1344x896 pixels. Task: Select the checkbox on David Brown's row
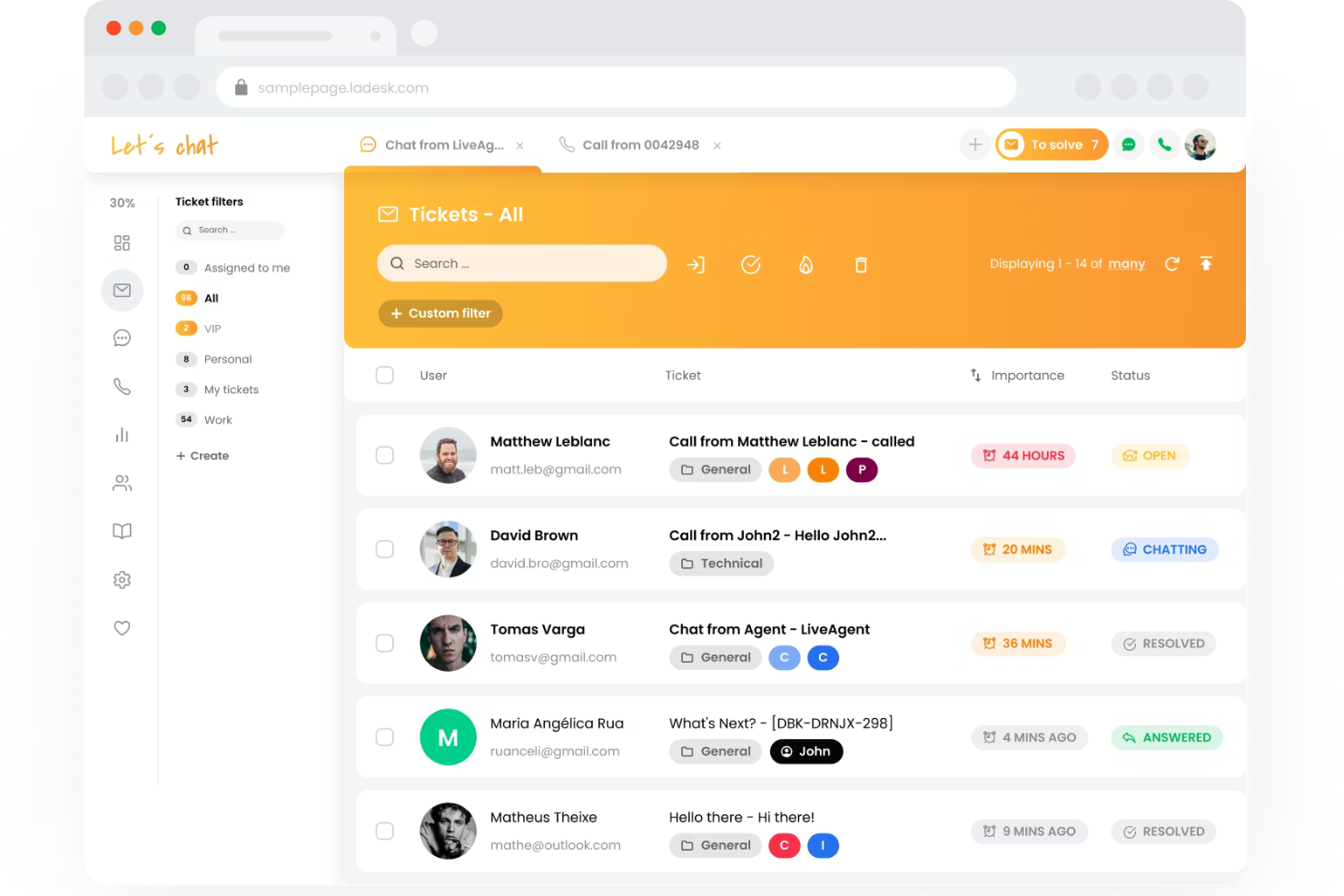(x=384, y=549)
